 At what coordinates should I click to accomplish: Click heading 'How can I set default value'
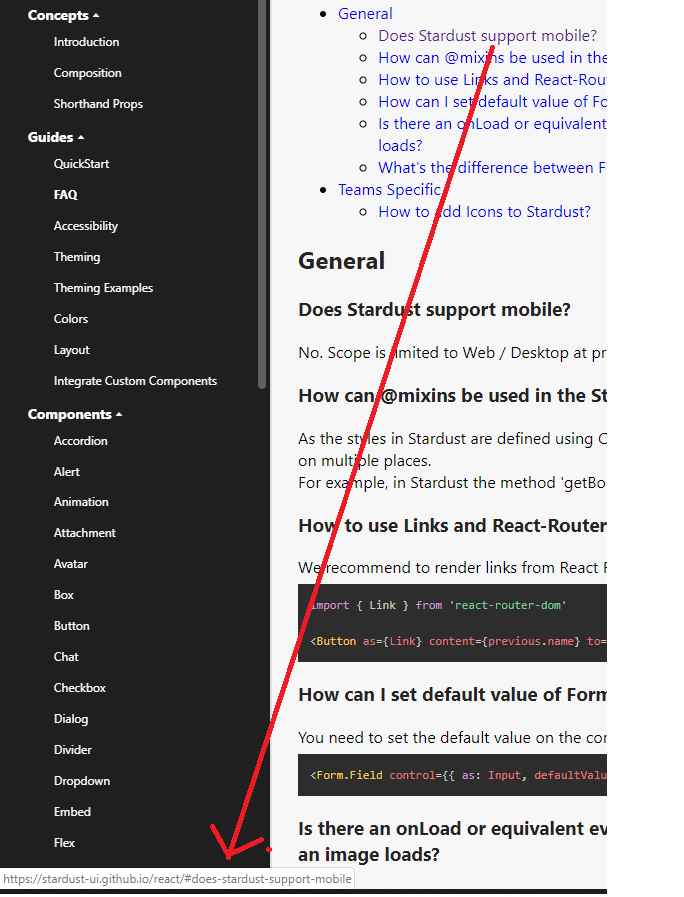coord(452,694)
